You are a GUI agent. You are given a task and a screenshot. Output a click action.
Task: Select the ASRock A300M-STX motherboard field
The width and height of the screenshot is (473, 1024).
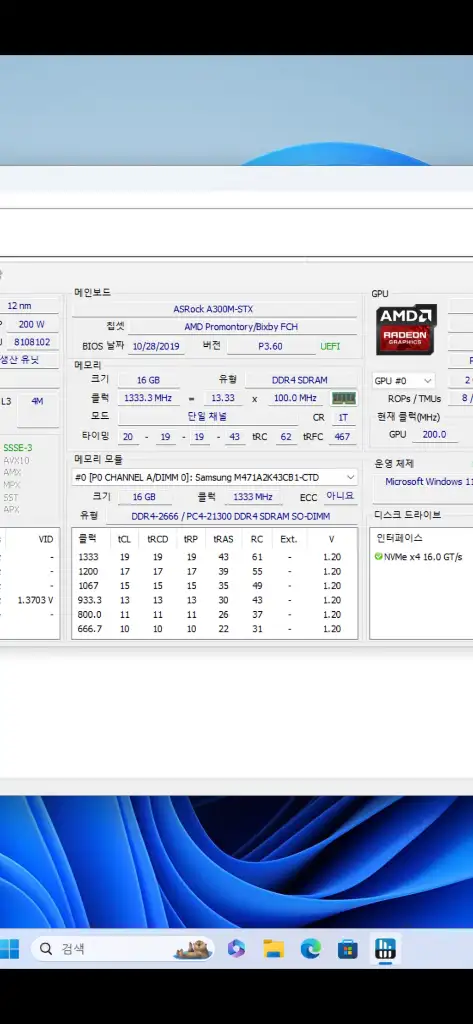pyautogui.click(x=213, y=309)
